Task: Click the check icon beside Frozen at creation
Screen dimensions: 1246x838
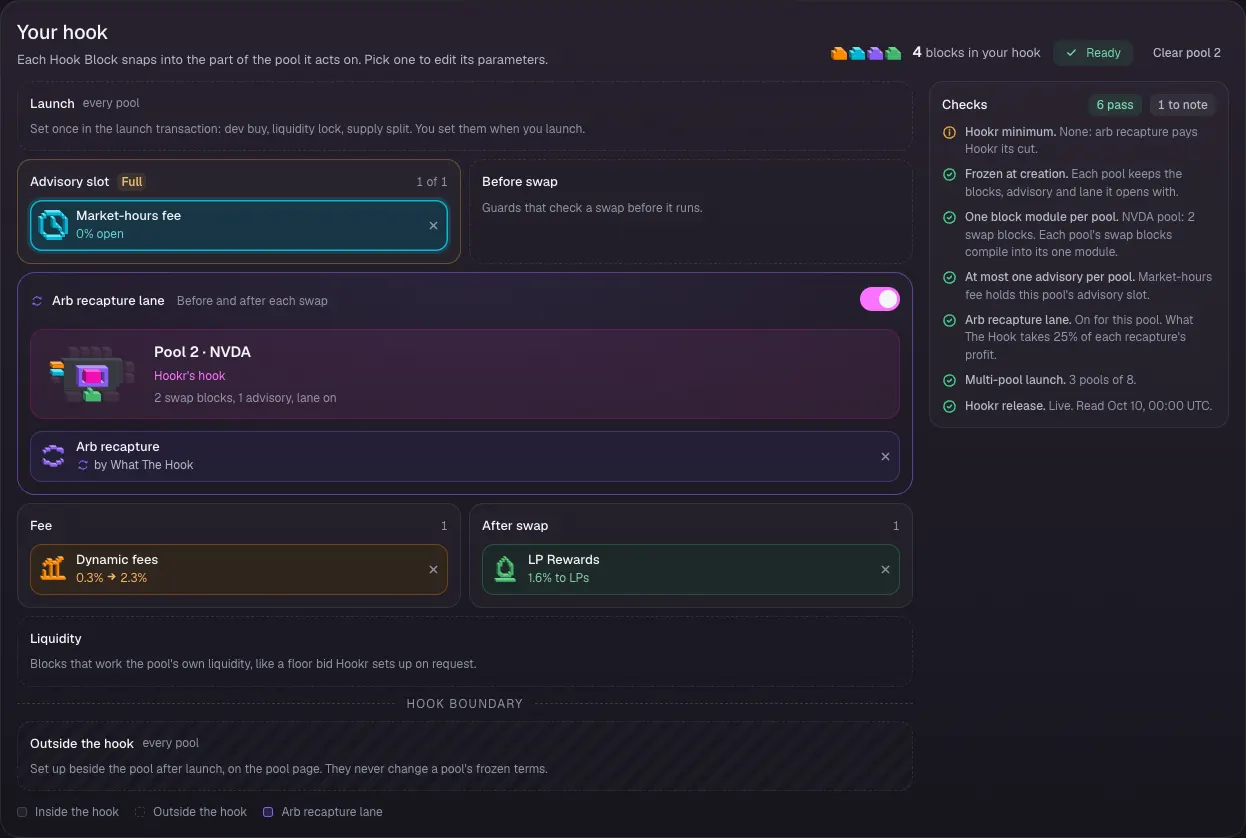Action: [x=949, y=174]
